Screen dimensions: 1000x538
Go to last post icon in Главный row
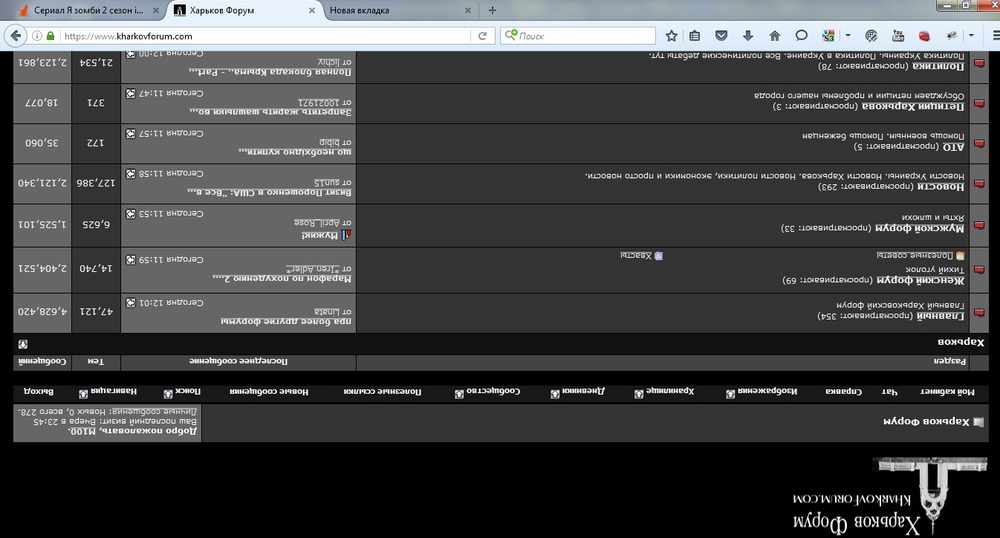[130, 303]
